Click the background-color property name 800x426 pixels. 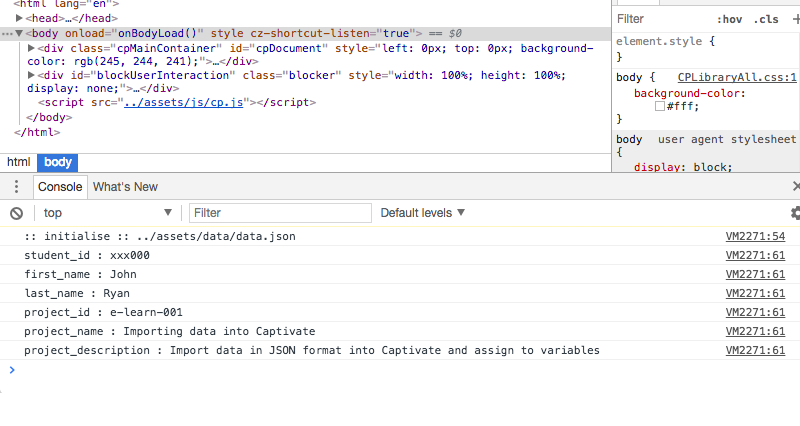(x=687, y=93)
